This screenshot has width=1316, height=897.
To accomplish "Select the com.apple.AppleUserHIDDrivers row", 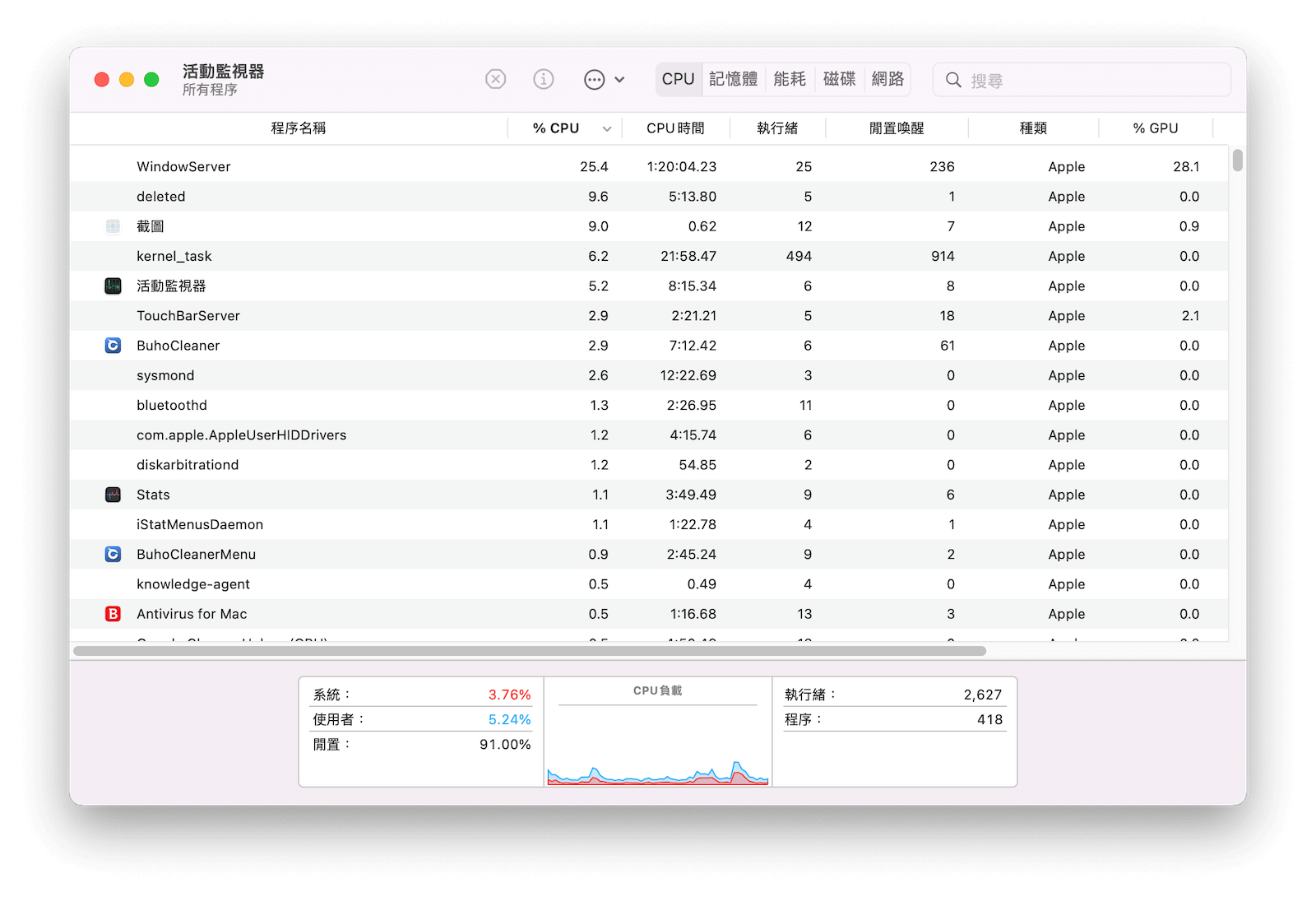I will (x=649, y=435).
